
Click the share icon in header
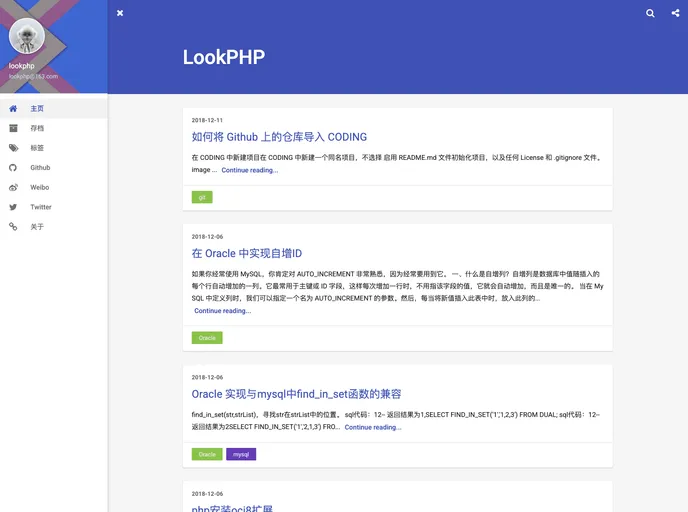click(x=675, y=13)
